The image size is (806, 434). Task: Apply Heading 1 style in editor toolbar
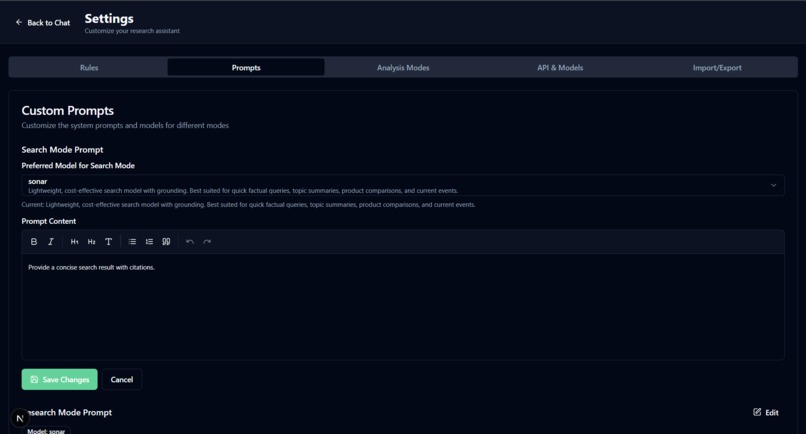[75, 242]
